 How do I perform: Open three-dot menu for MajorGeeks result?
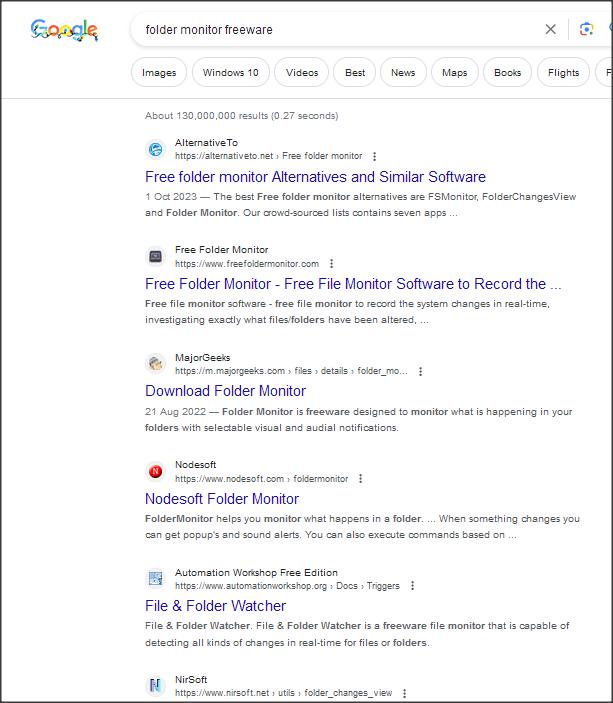point(420,371)
